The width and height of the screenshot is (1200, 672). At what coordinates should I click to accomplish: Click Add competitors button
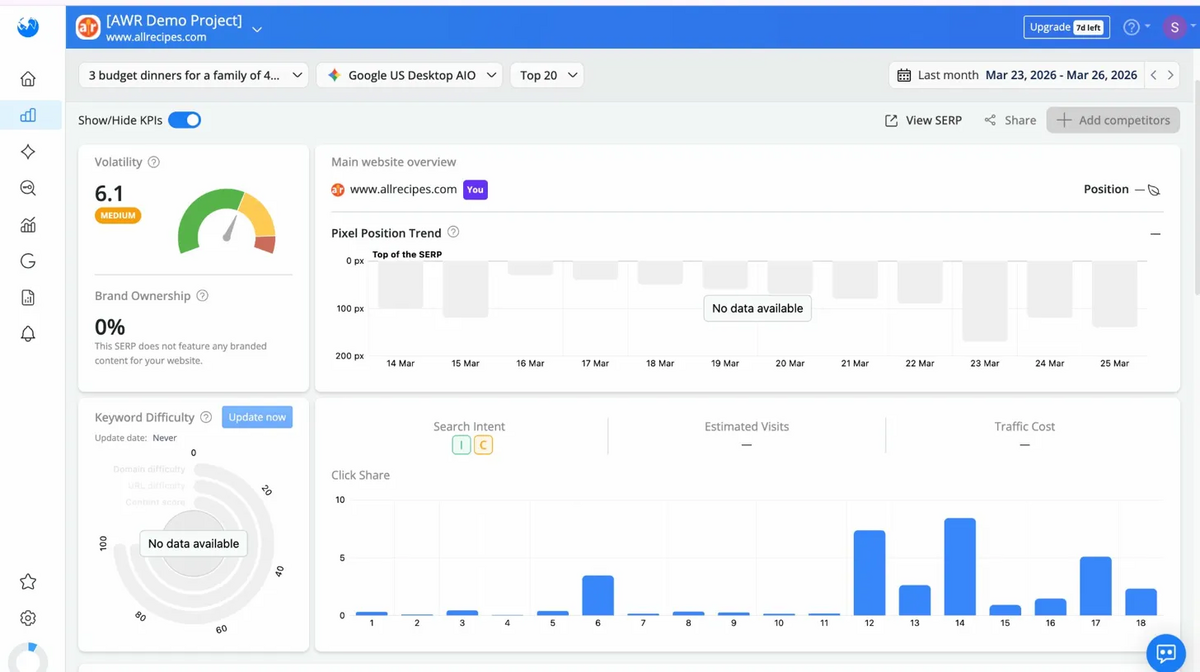(x=1114, y=120)
